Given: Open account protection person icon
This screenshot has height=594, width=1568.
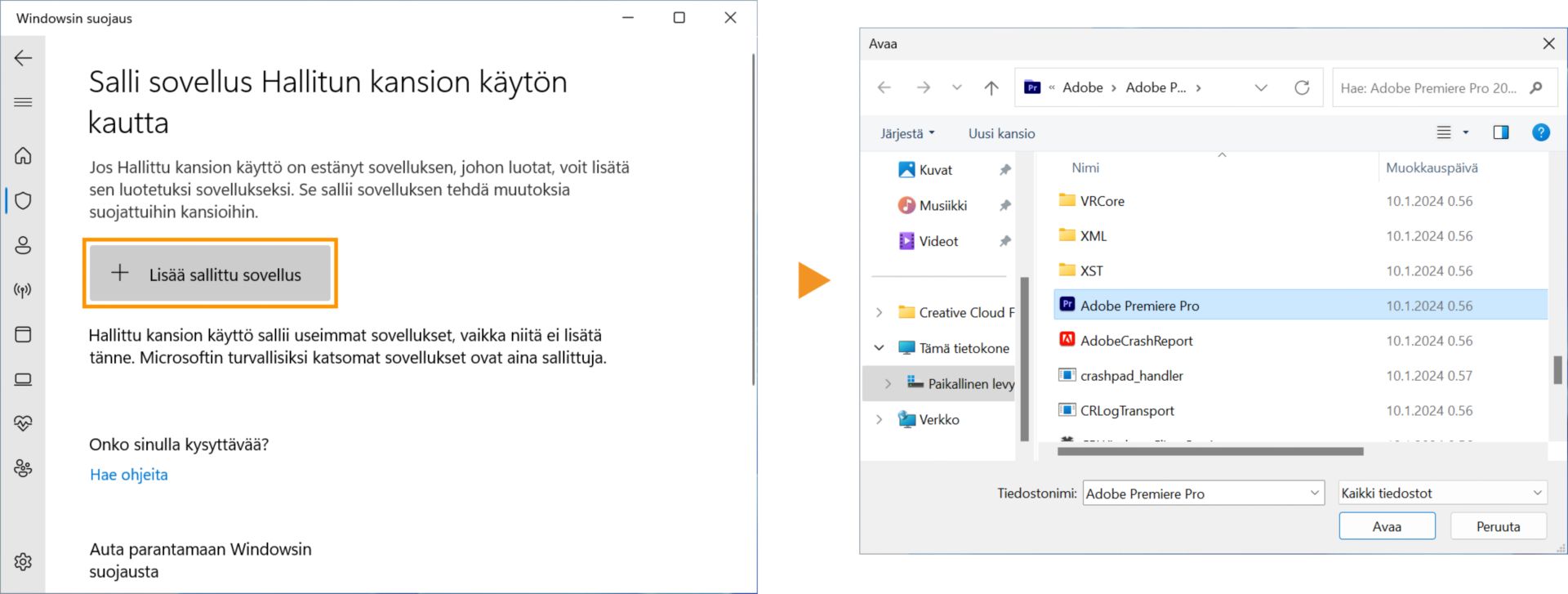Looking at the screenshot, I should (23, 245).
